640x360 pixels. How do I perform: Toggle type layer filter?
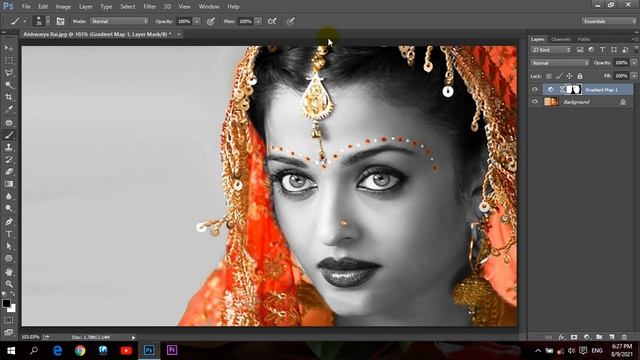coord(602,50)
